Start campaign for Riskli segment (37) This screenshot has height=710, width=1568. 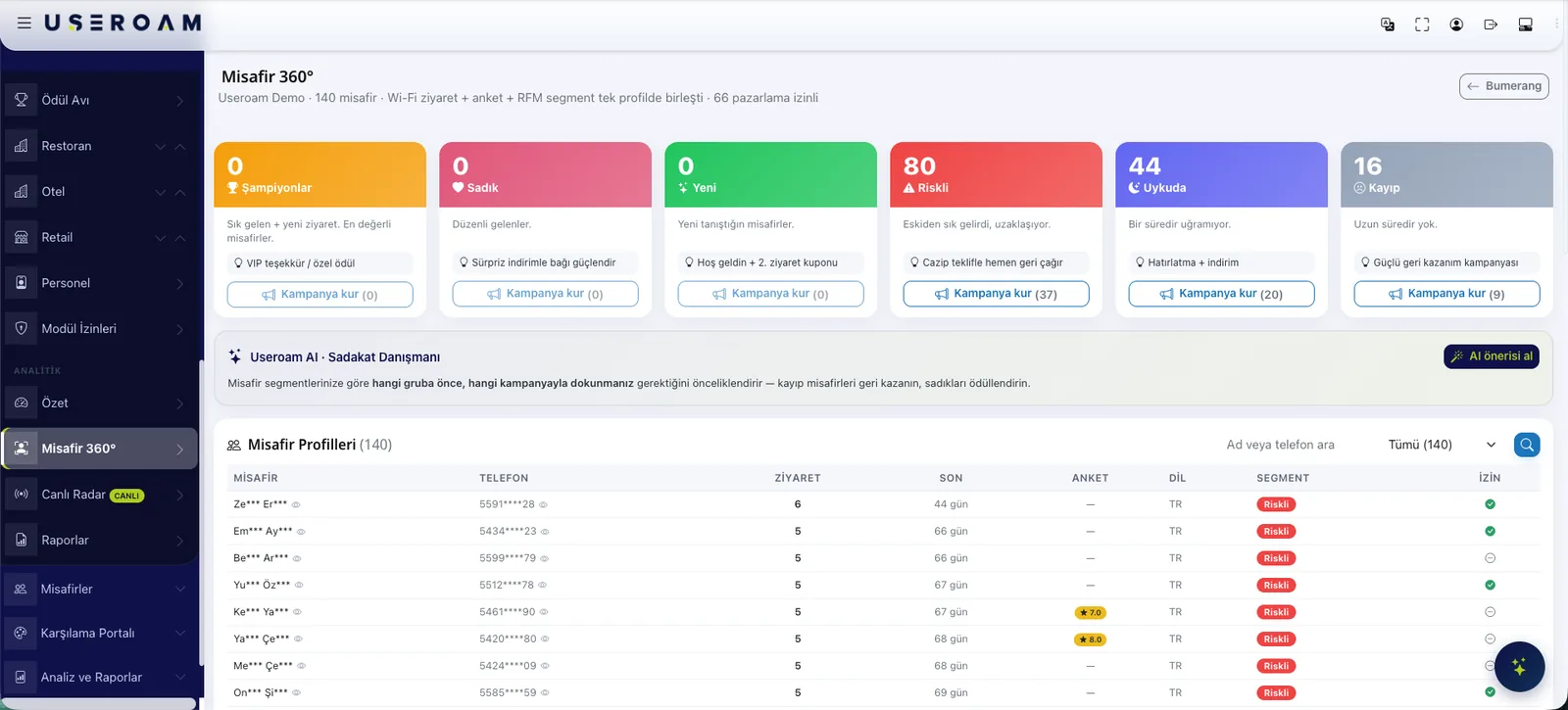click(x=996, y=294)
